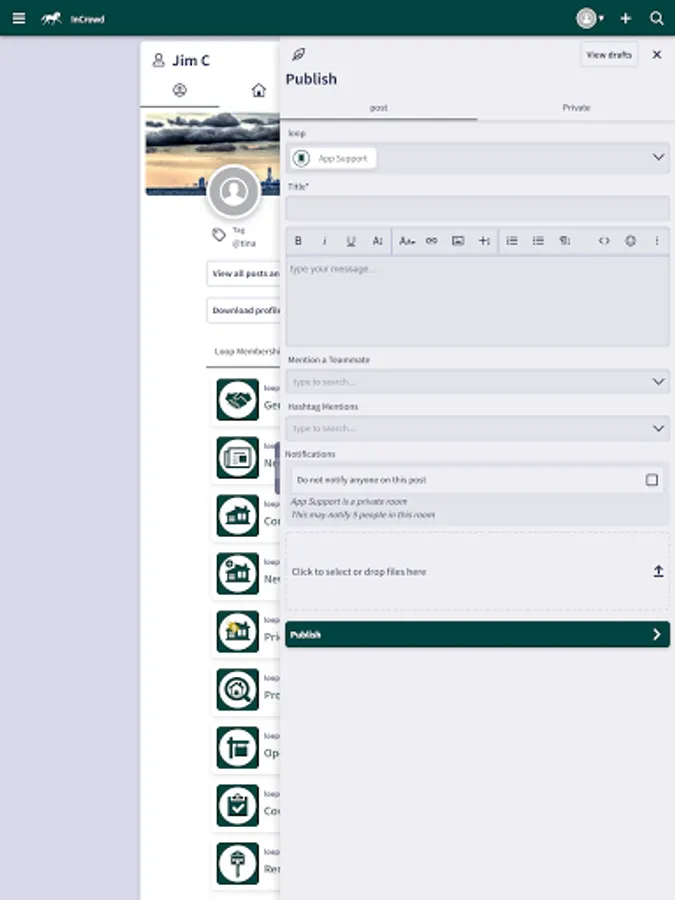Click the tag icon on profile
The height and width of the screenshot is (900, 675).
click(x=219, y=235)
